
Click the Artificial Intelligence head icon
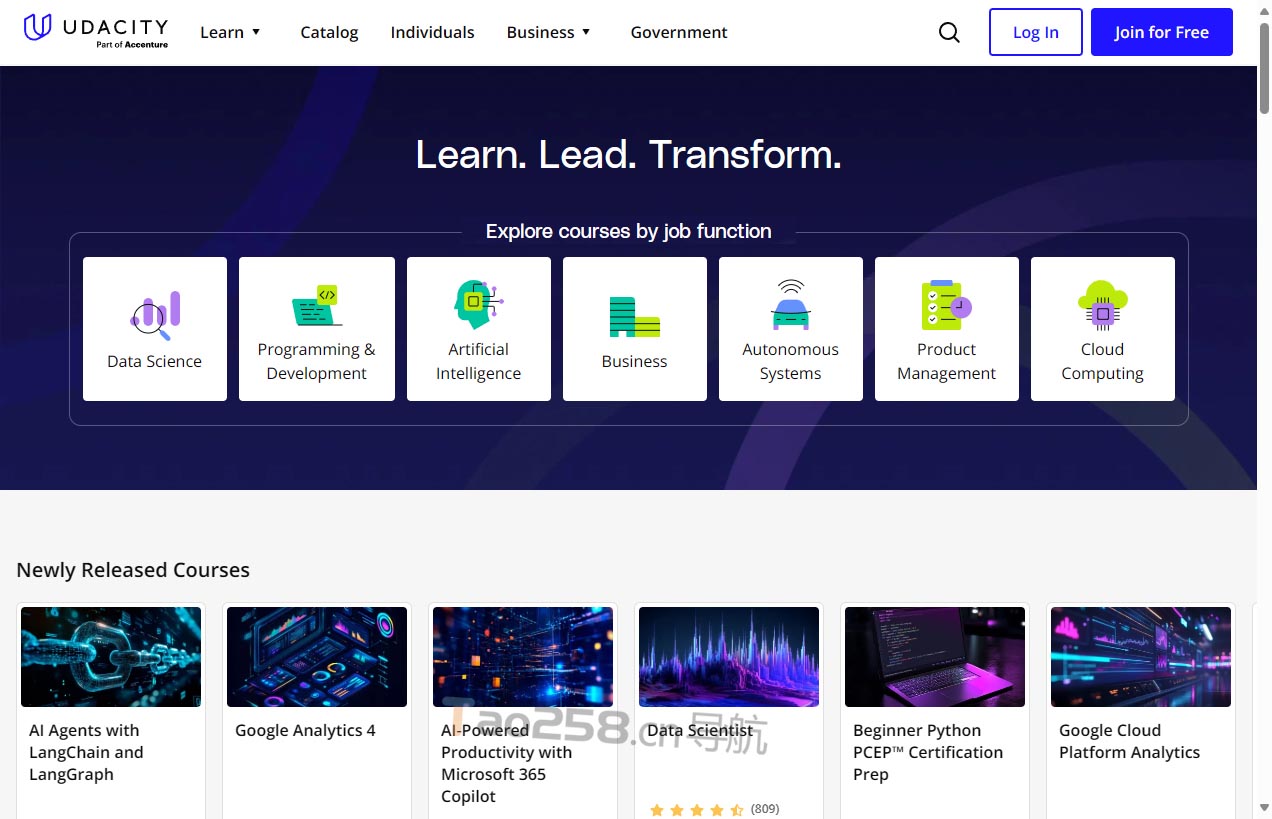point(478,304)
